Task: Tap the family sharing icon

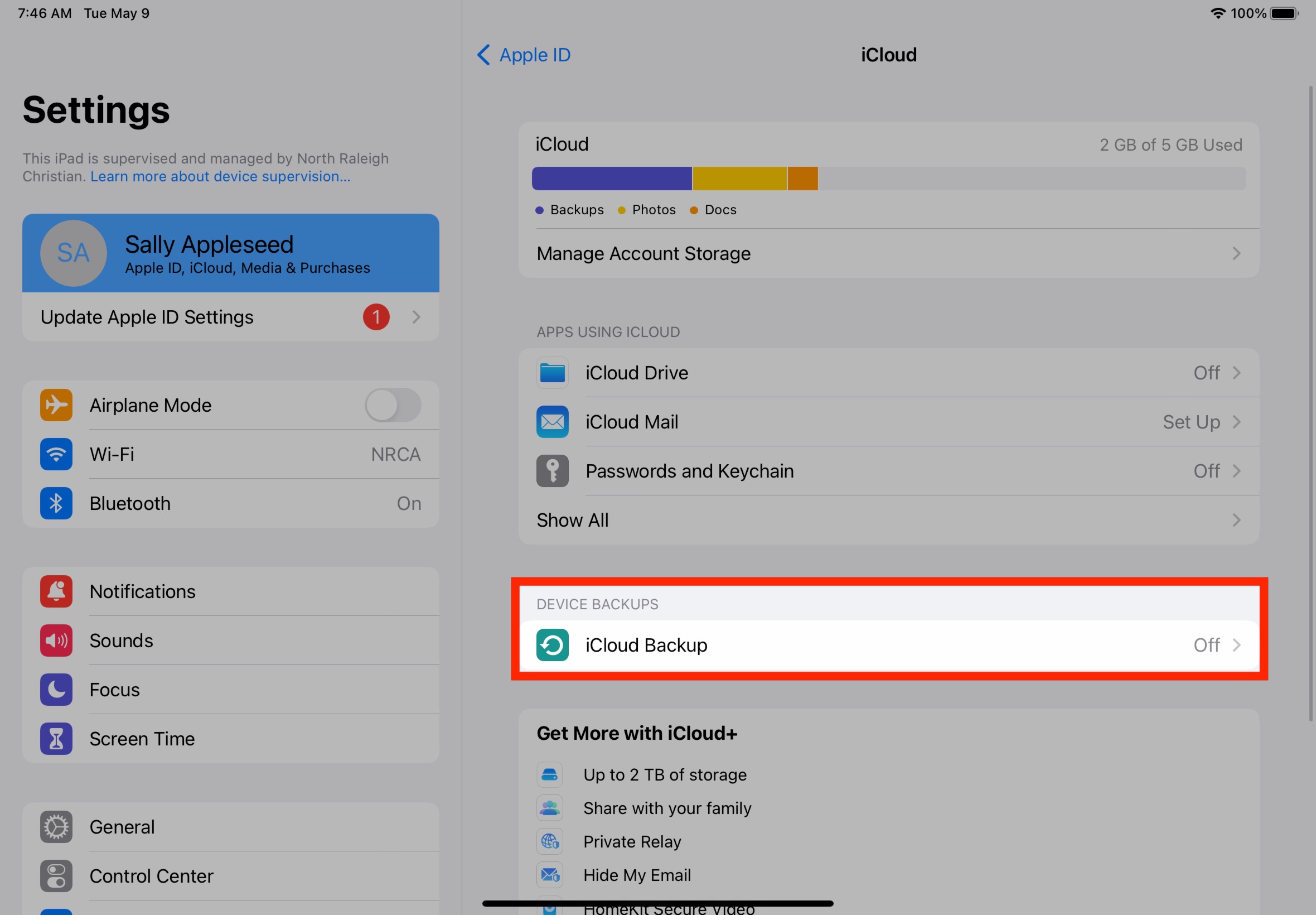Action: tap(549, 808)
